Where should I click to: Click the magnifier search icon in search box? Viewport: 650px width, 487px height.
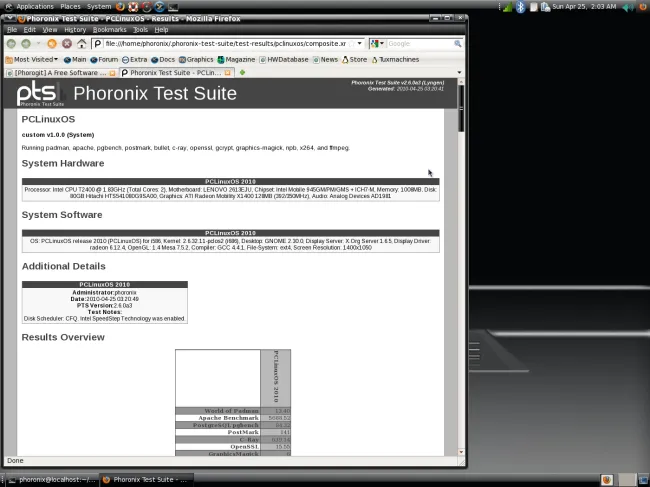click(x=457, y=44)
